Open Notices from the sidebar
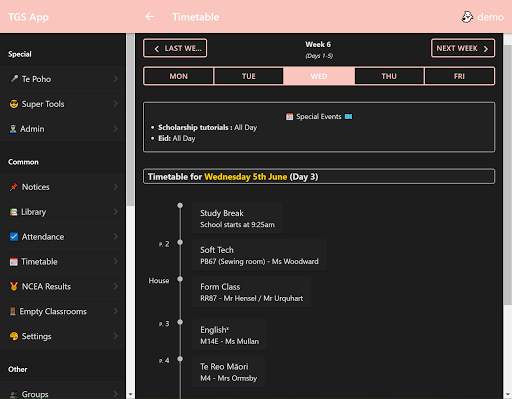Screen dimensions: 512x399 pyautogui.click(x=63, y=187)
